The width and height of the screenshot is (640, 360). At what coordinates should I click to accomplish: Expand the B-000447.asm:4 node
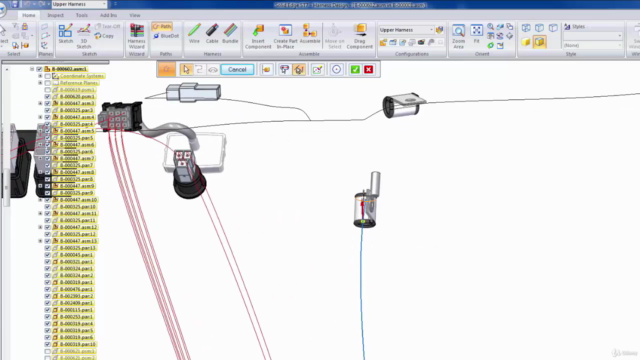pyautogui.click(x=40, y=117)
